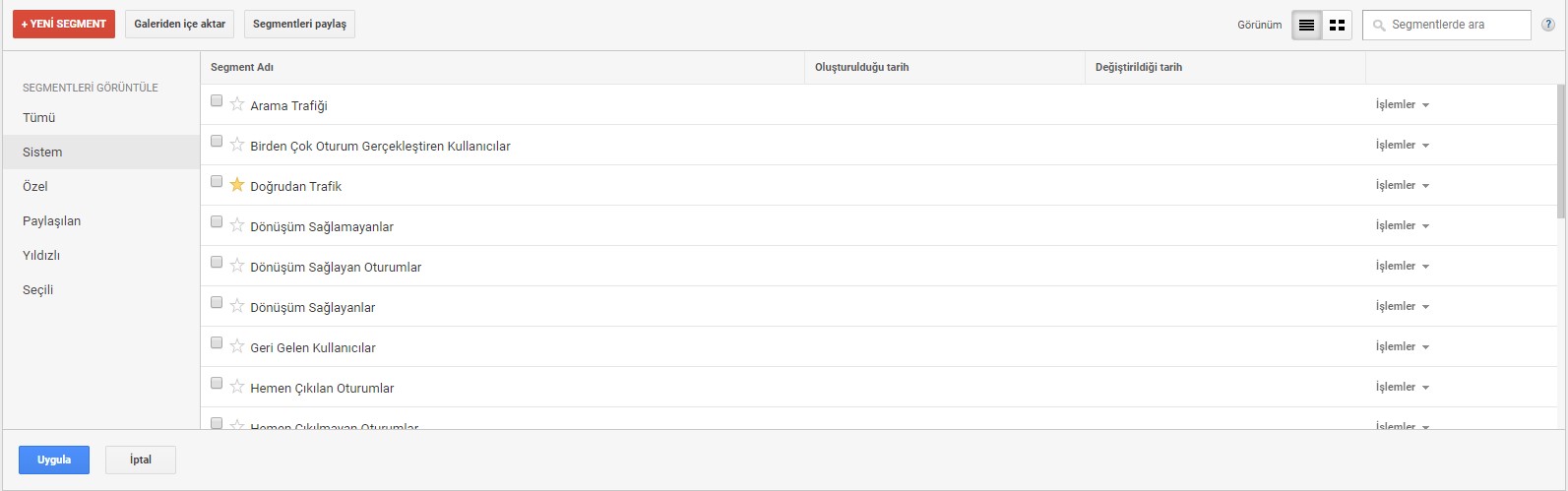Click the Yeni Segment button
1568x491 pixels.
tap(64, 24)
